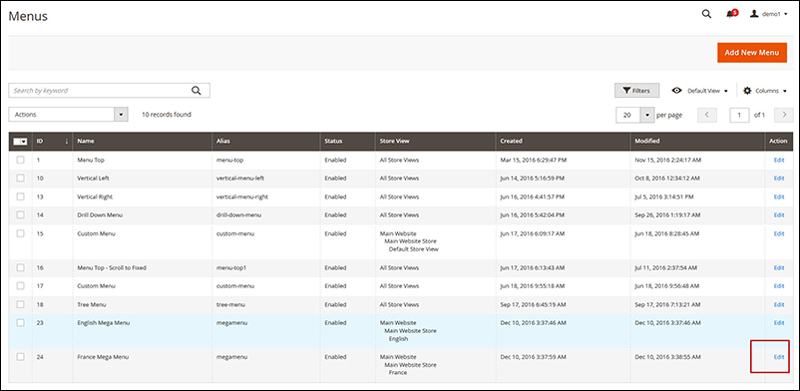Edit the France Mega Menu
Viewport: 800px width, 391px height.
[779, 357]
